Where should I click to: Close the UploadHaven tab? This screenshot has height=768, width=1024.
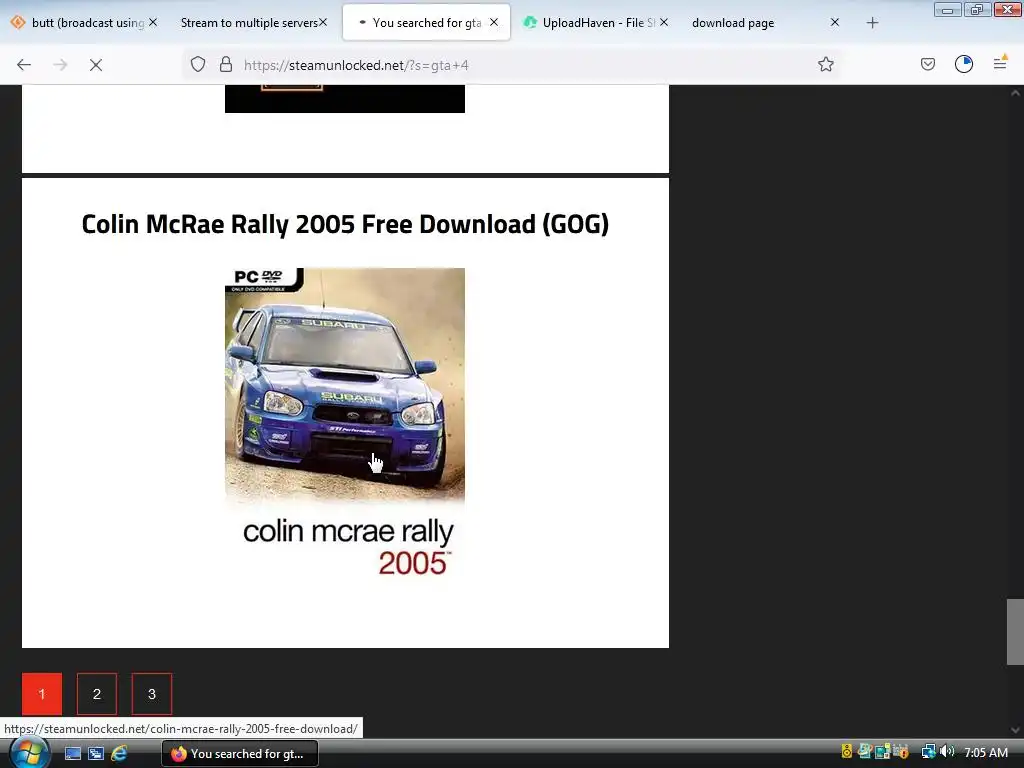point(664,22)
